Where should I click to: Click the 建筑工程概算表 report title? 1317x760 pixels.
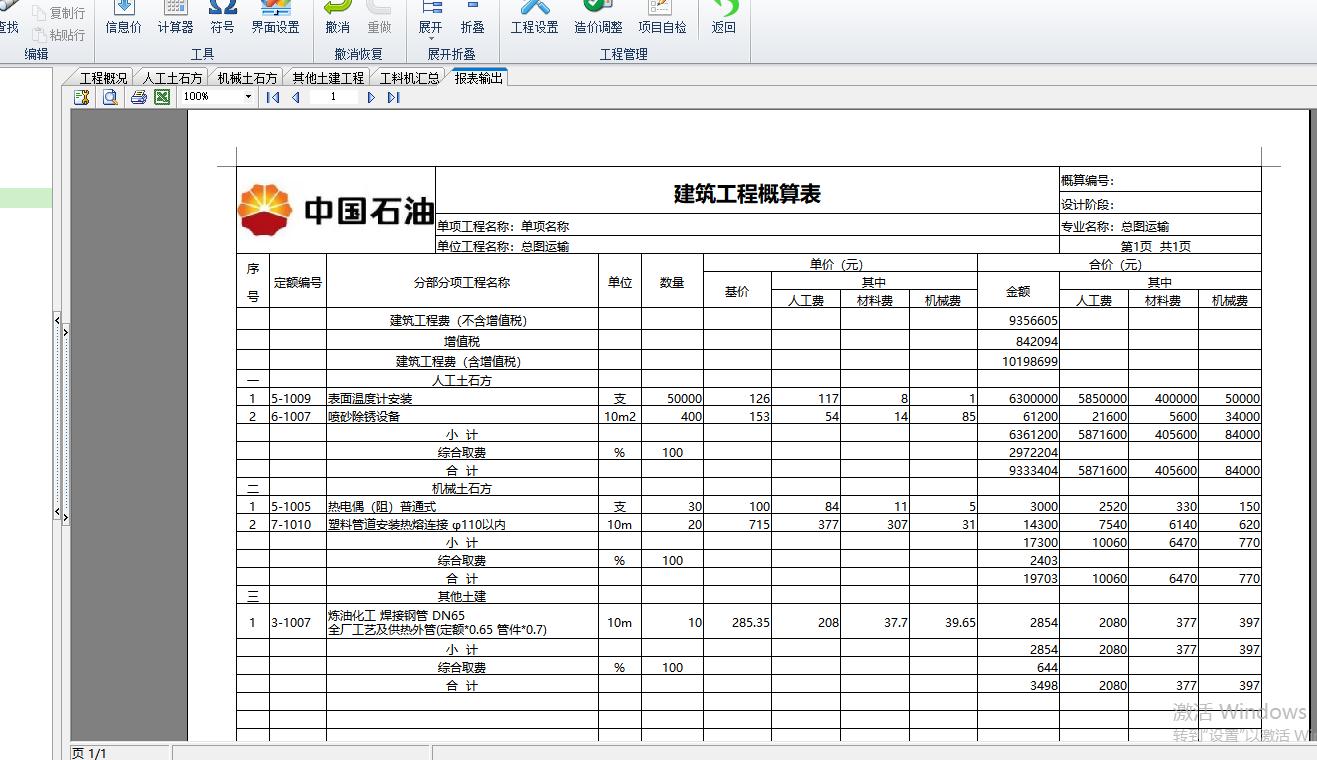(x=747, y=194)
